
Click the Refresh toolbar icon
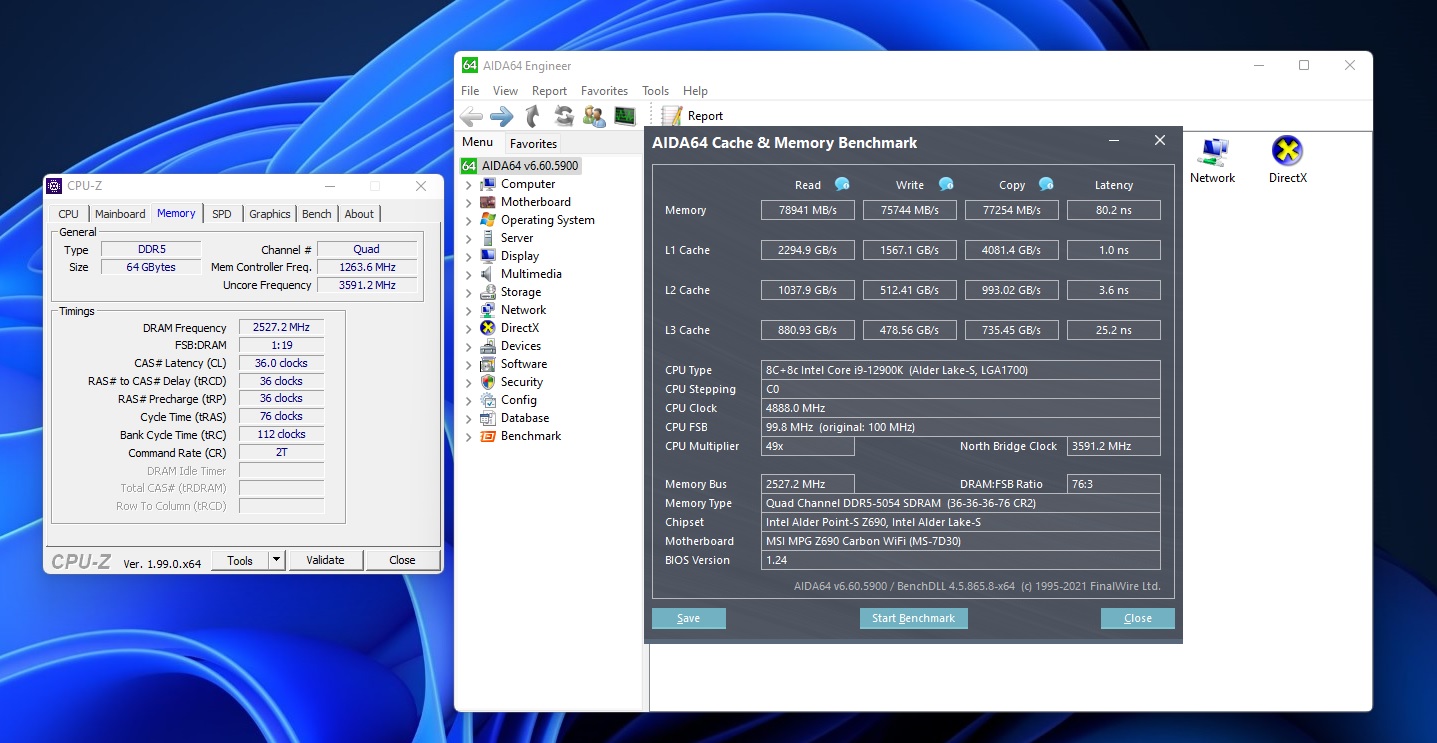click(564, 116)
